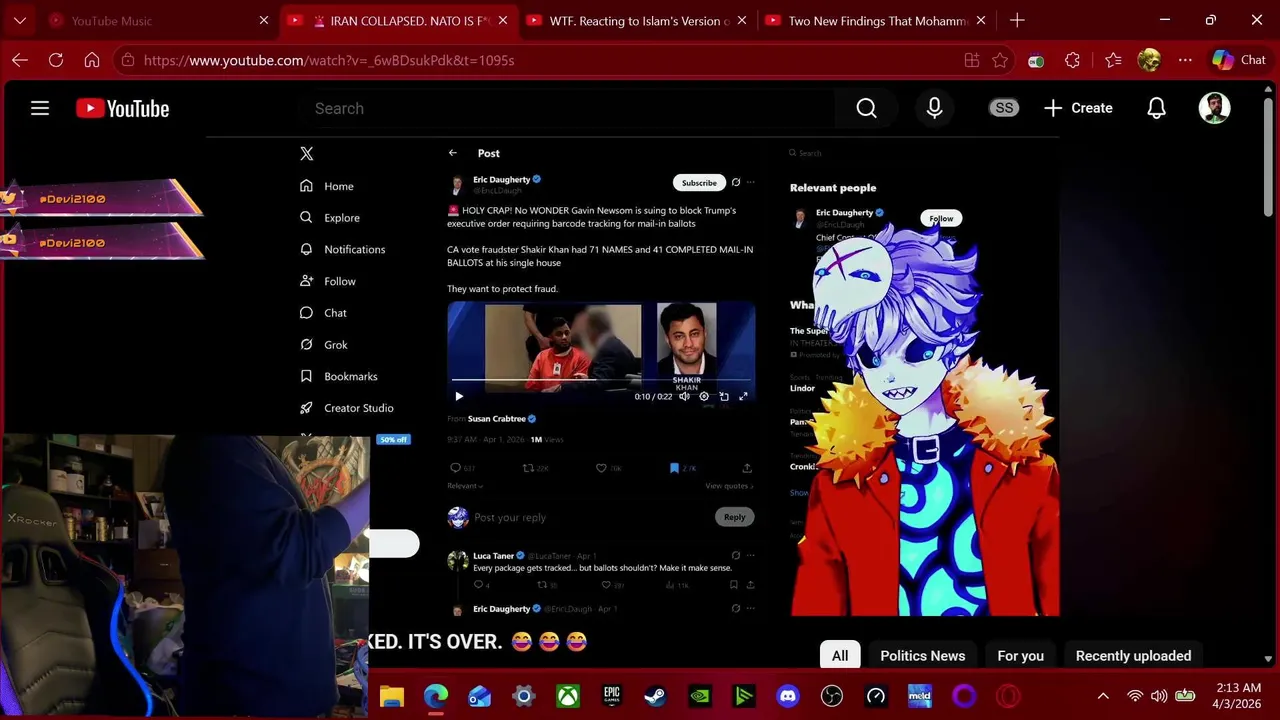1280x720 pixels.
Task: Close the YouTube Music tab
Action: click(x=264, y=20)
